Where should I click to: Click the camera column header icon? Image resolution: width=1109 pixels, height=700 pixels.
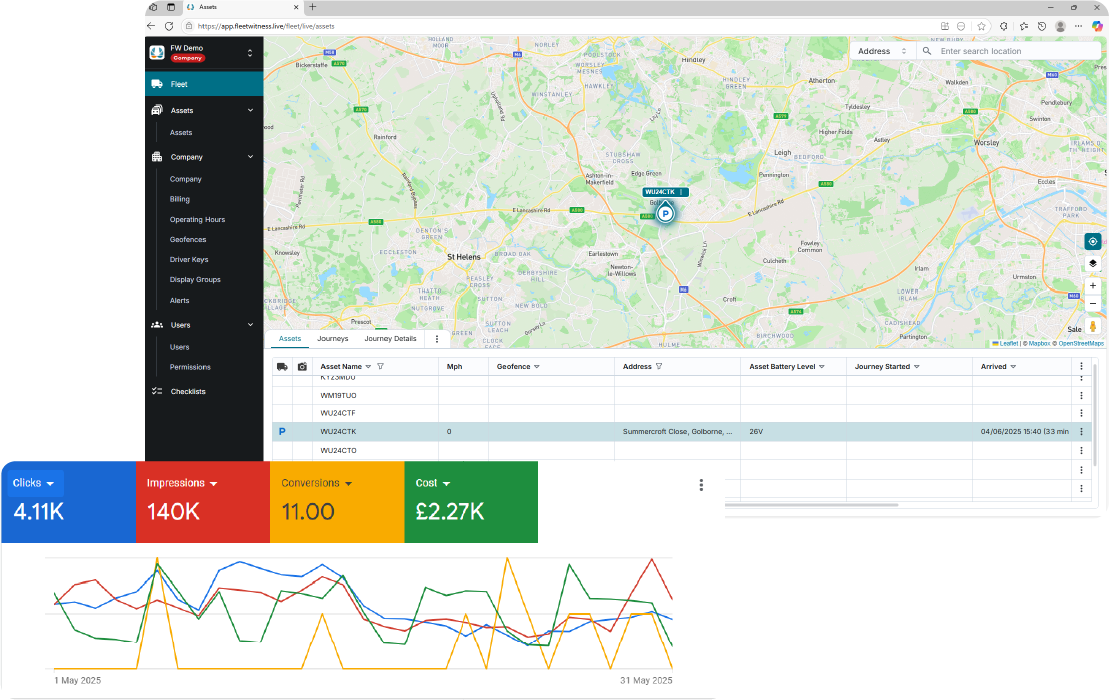click(302, 367)
